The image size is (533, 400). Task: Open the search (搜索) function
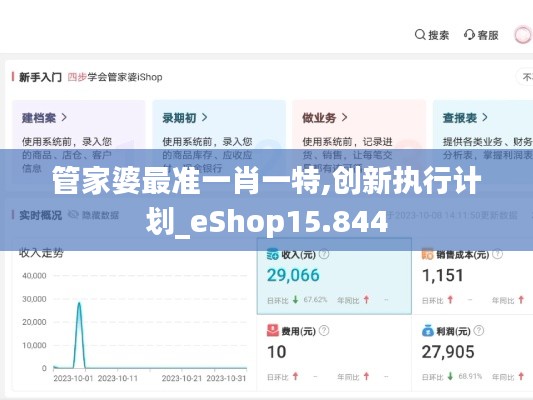[432, 35]
